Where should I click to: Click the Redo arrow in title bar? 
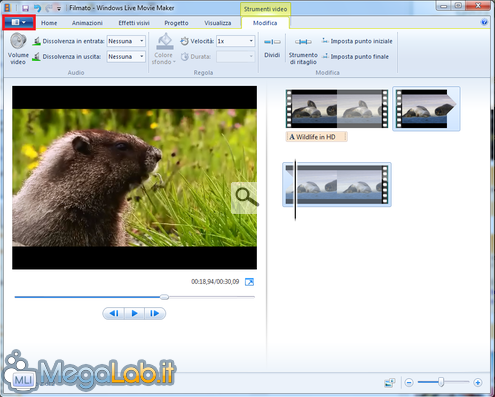[49, 8]
